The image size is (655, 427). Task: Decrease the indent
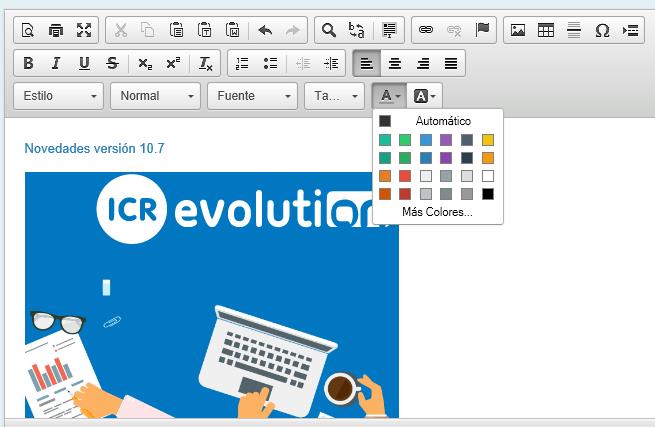tap(303, 63)
